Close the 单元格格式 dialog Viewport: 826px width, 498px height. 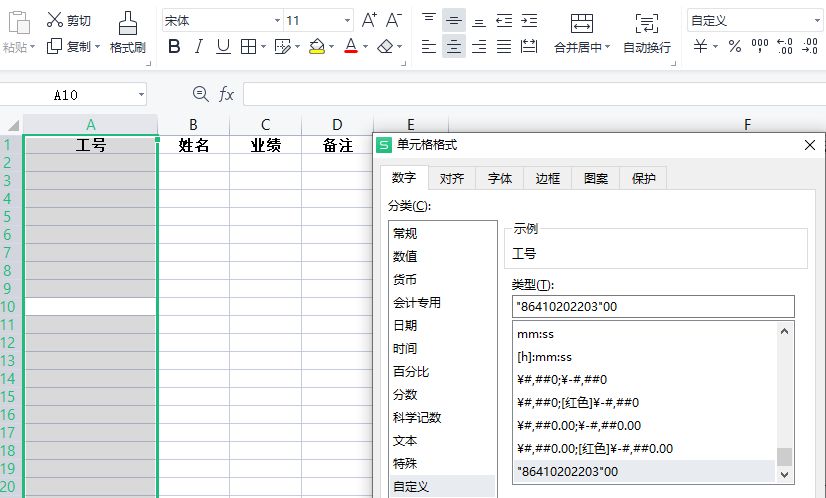(x=810, y=145)
